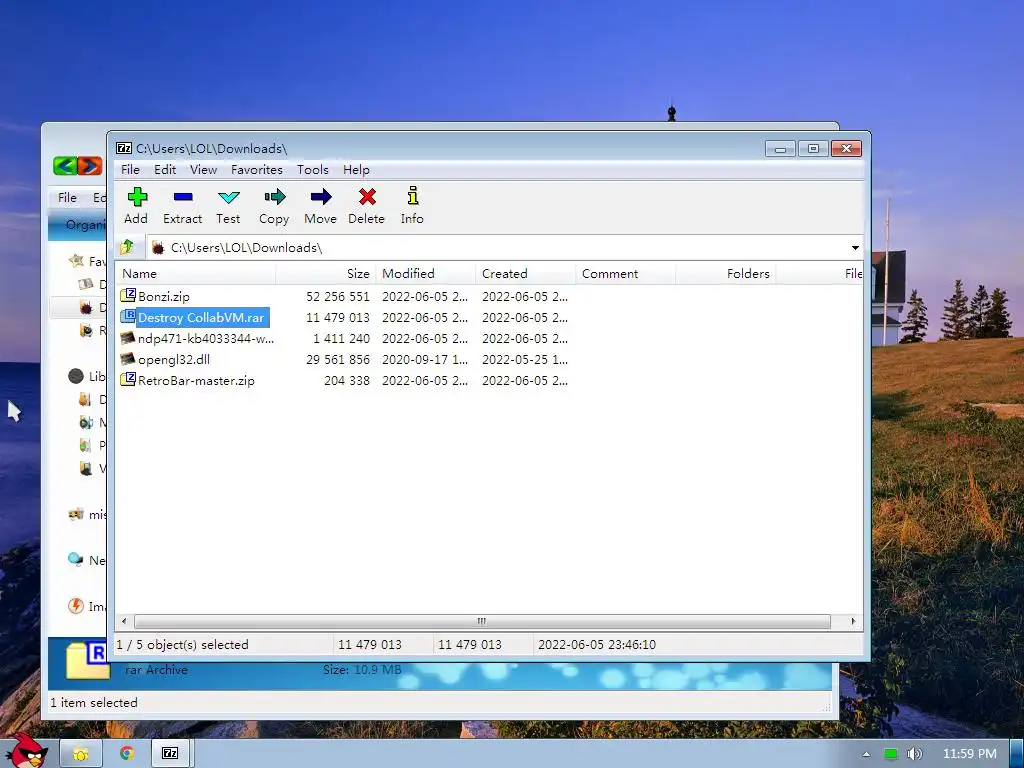
Task: Click the 204 338 size cell
Action: [x=347, y=380]
